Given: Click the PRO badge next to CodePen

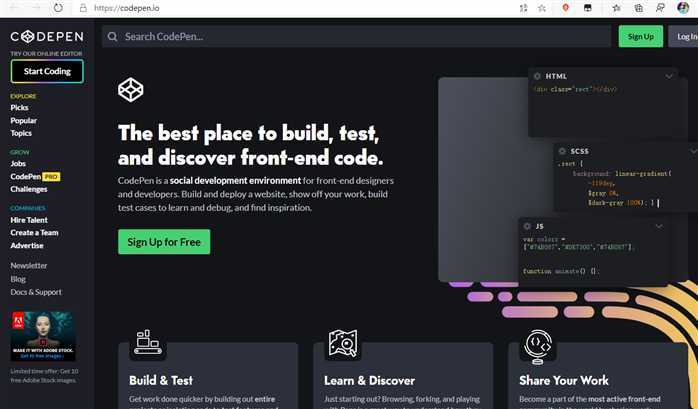Looking at the screenshot, I should click(x=51, y=177).
